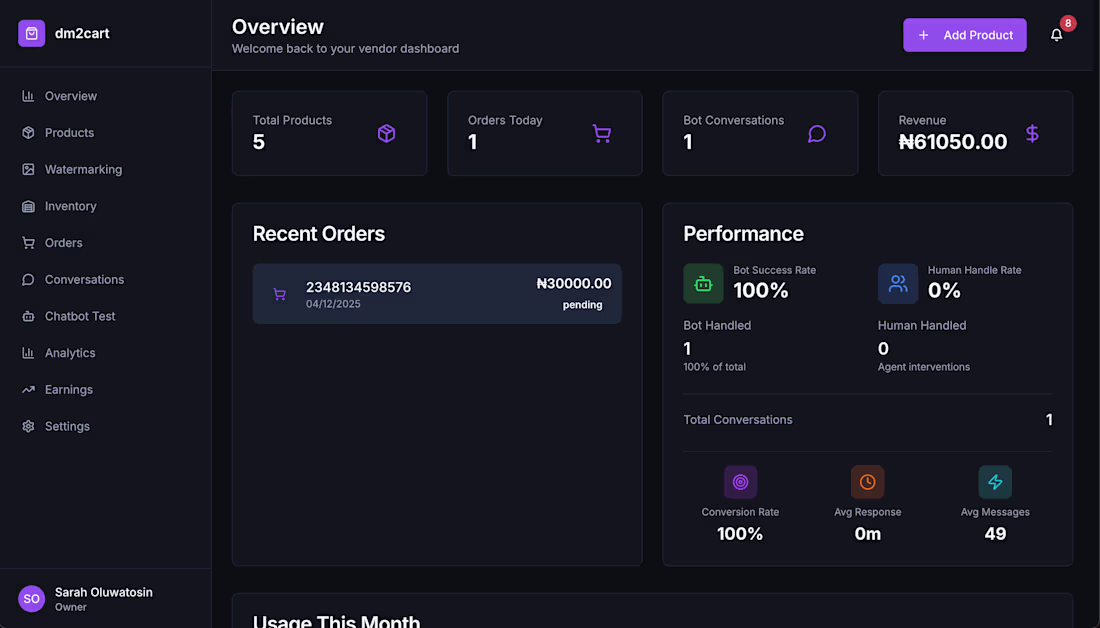Click the green bot success rate icon
This screenshot has width=1100, height=628.
point(703,284)
